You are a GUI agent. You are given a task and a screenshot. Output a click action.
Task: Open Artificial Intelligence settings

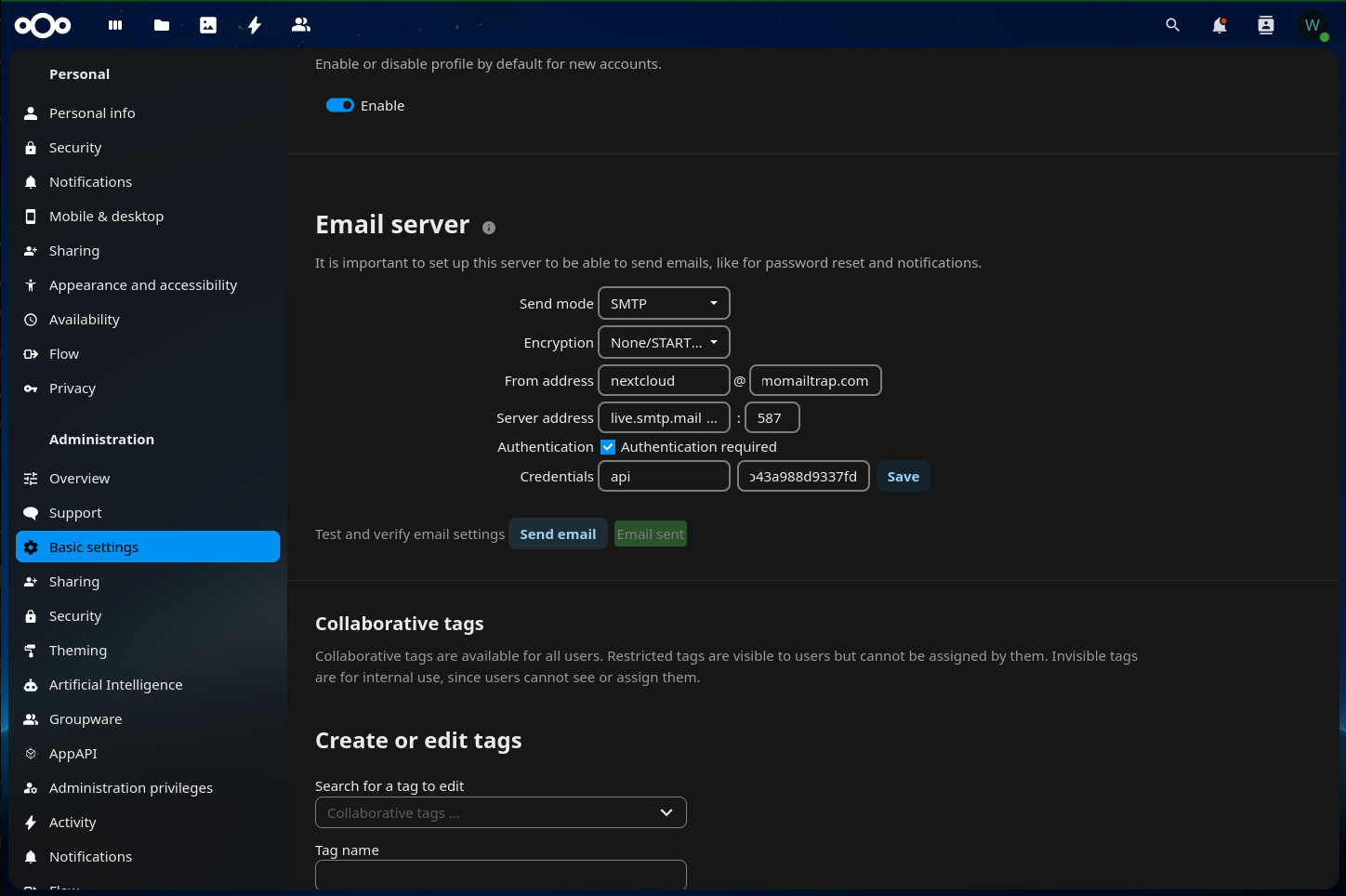tap(115, 685)
